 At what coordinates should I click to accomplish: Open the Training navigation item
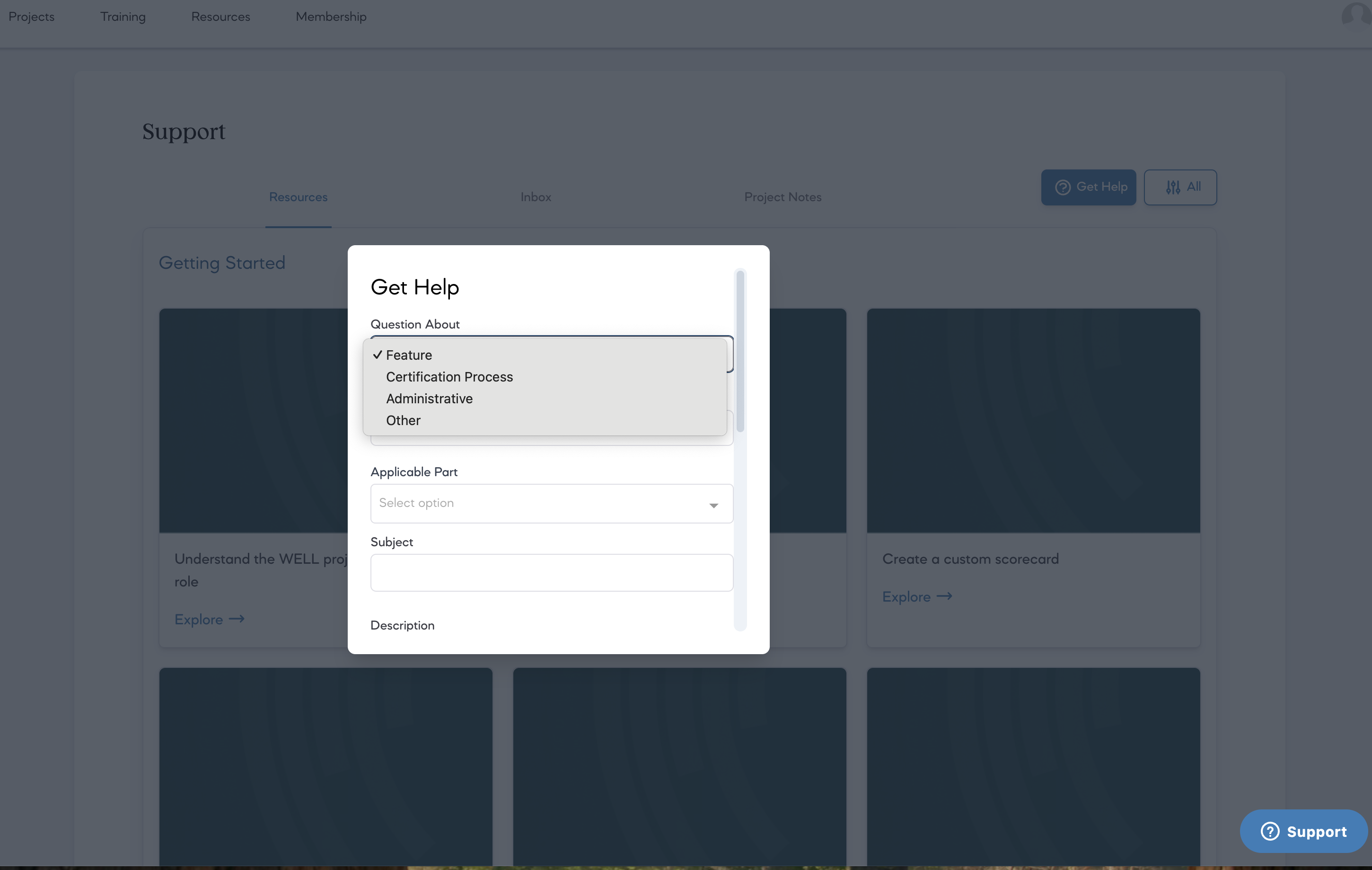click(123, 17)
